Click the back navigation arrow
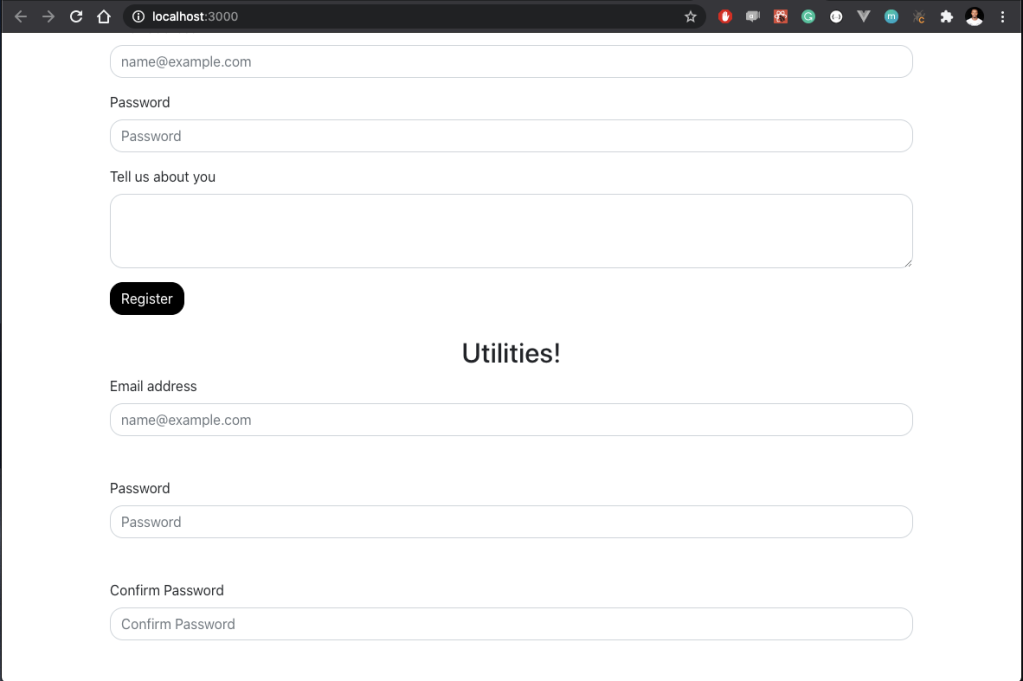 point(22,16)
